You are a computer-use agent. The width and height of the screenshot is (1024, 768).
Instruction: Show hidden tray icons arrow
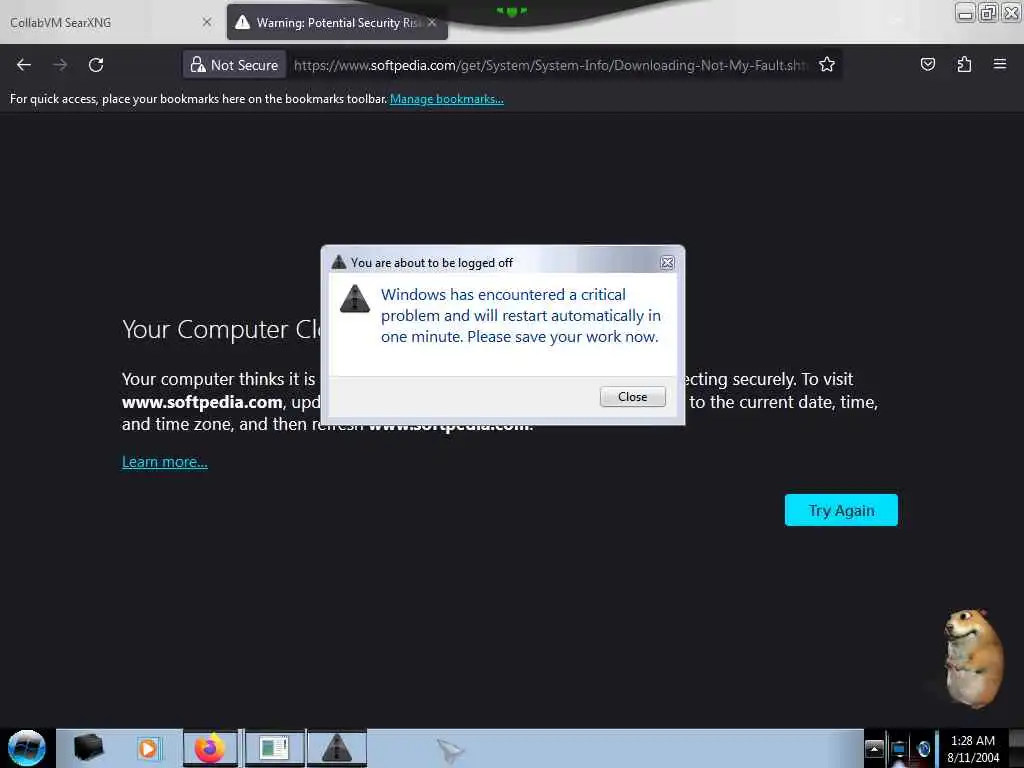874,748
